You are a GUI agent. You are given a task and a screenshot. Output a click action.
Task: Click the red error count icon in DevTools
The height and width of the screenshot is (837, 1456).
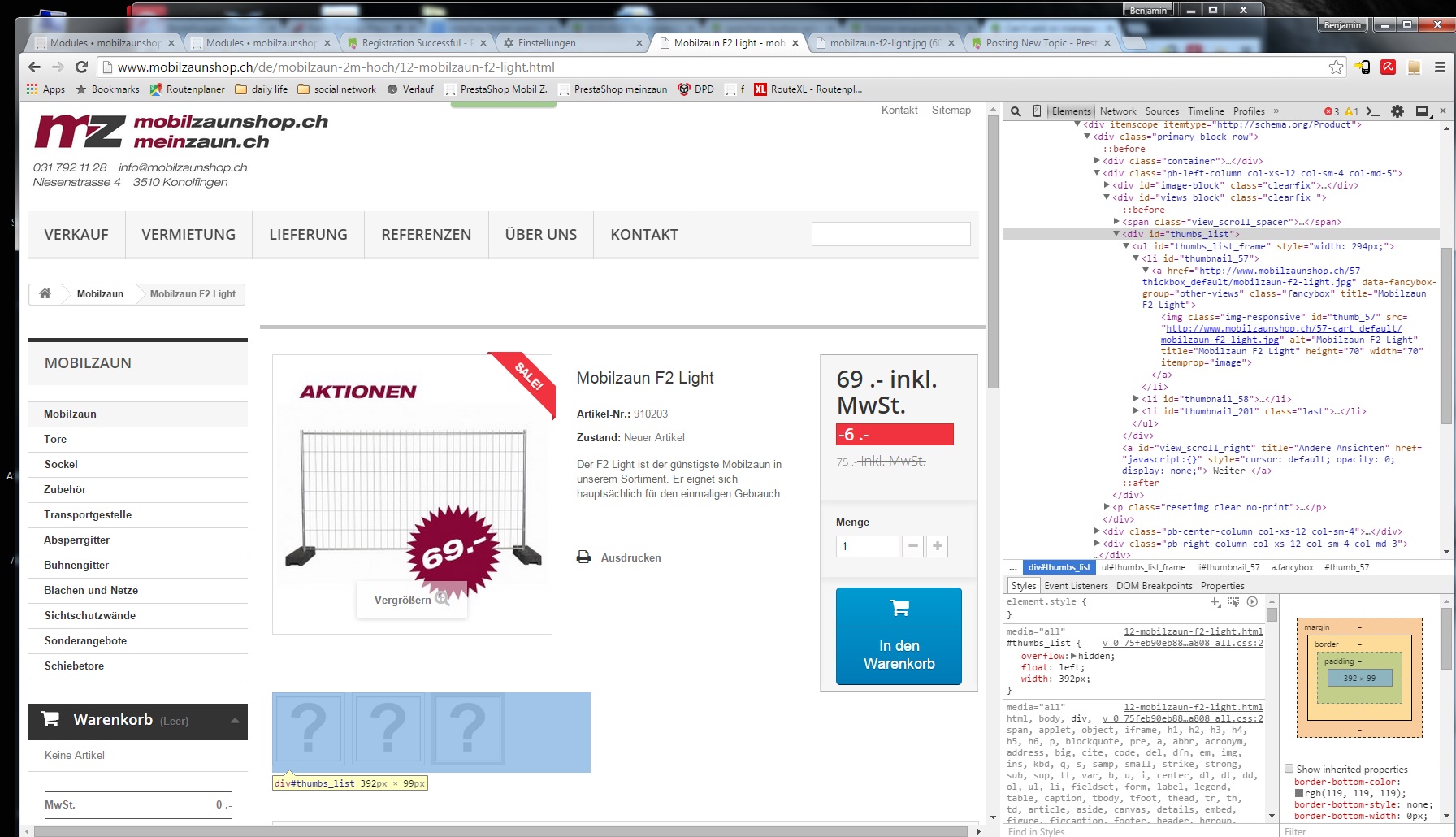coord(1332,111)
